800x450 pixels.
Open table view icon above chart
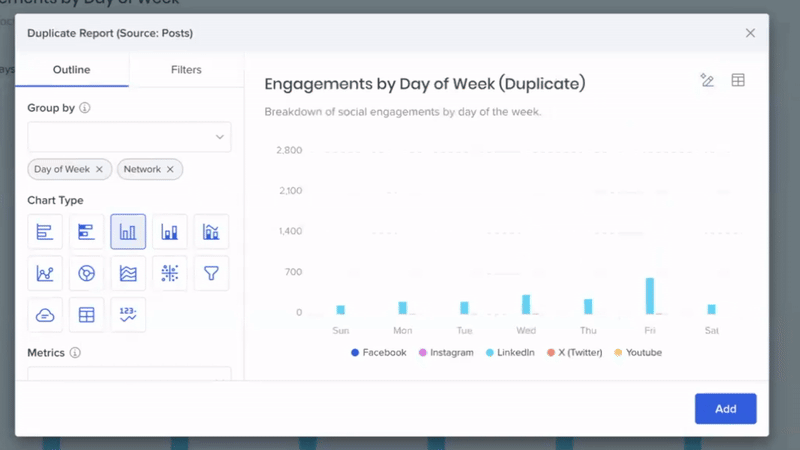(x=738, y=81)
